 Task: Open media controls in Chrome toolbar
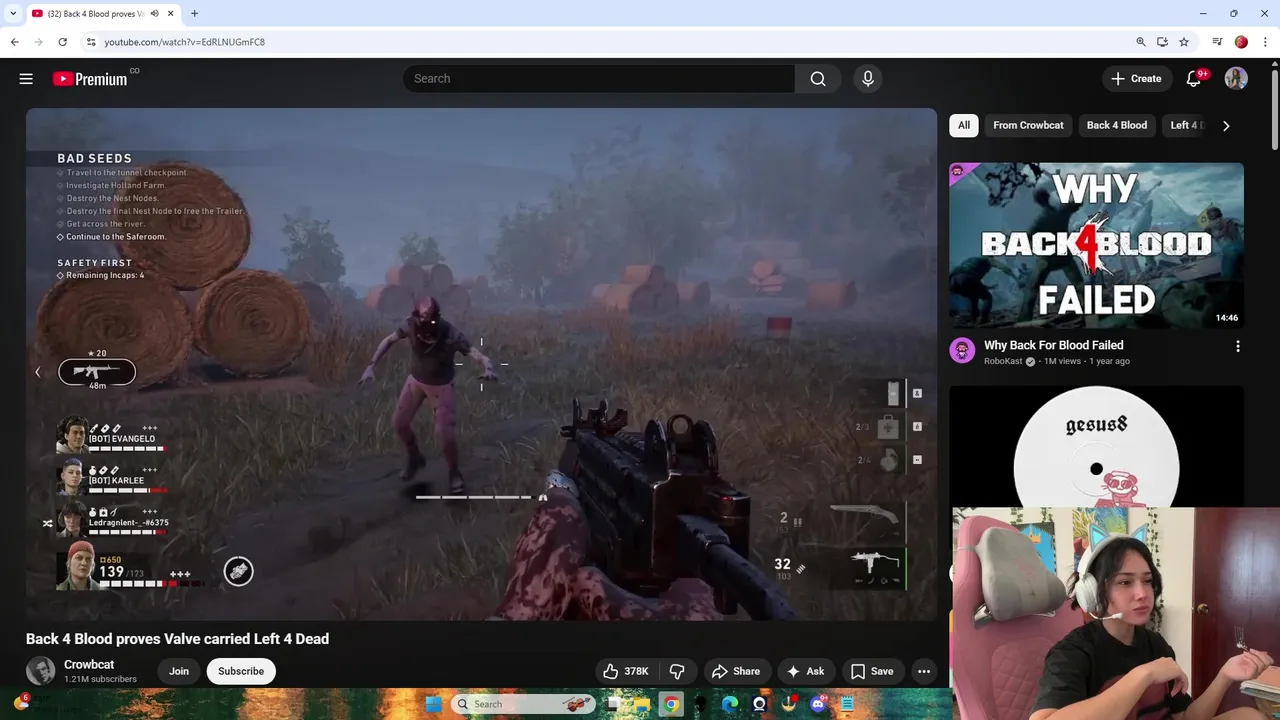click(x=1217, y=42)
